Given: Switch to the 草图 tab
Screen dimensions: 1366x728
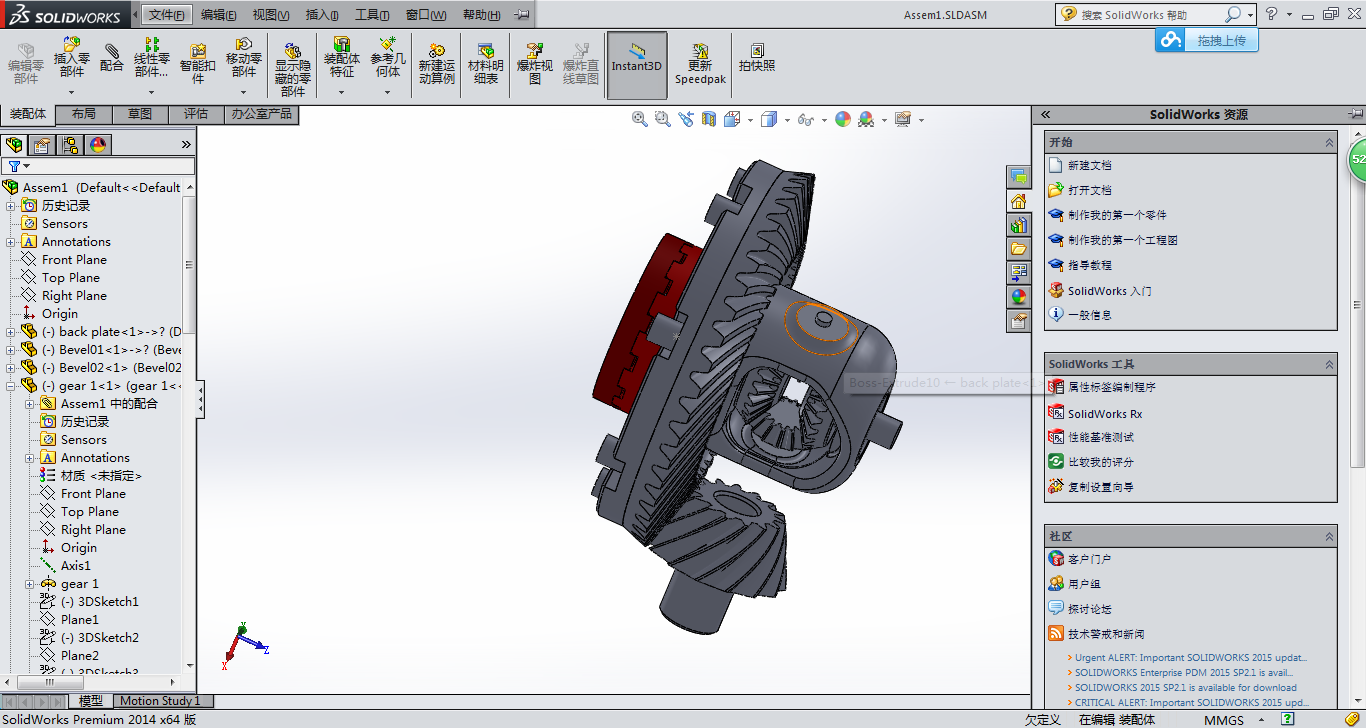Looking at the screenshot, I should click(x=140, y=114).
